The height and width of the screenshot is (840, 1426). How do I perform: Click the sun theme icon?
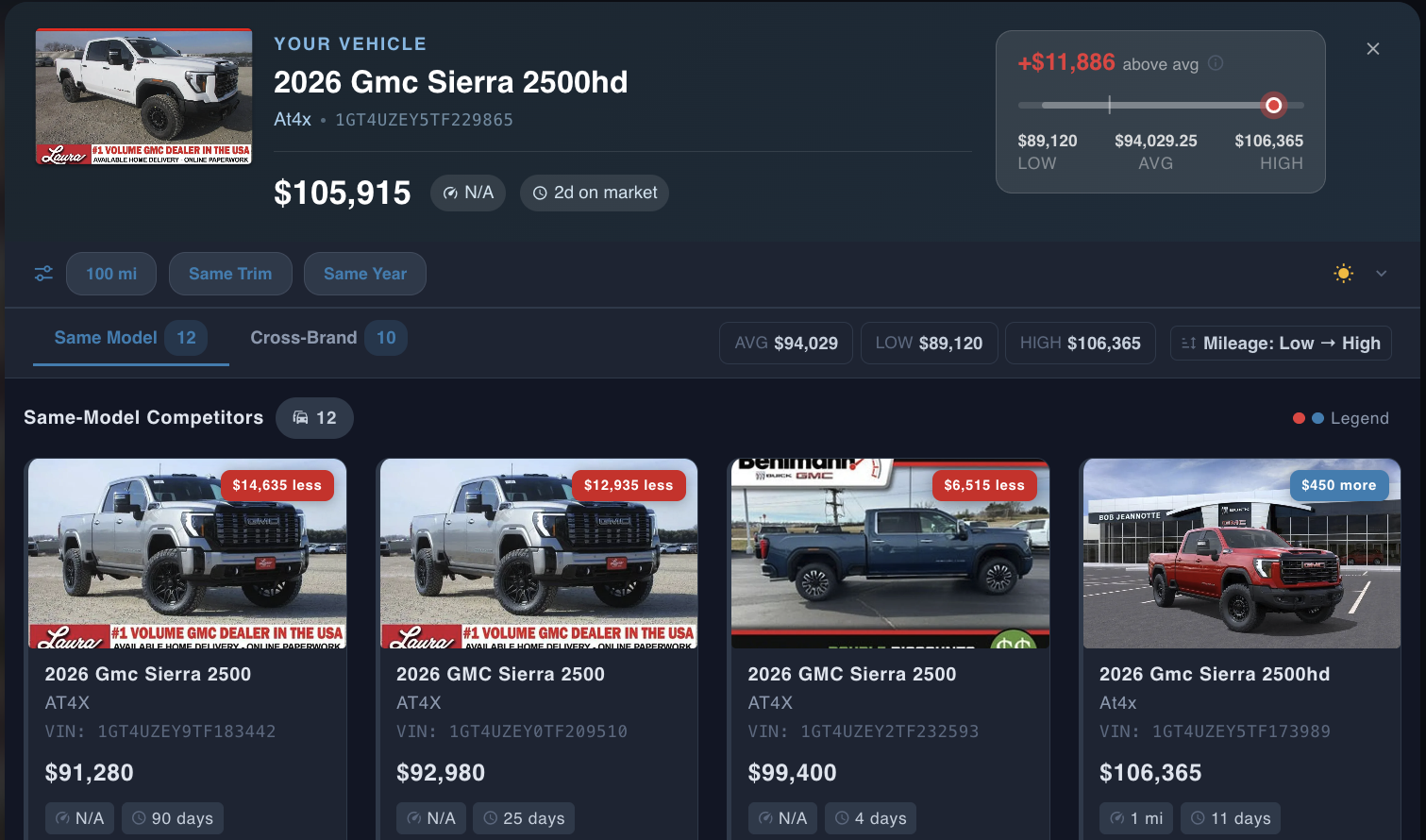(x=1343, y=274)
